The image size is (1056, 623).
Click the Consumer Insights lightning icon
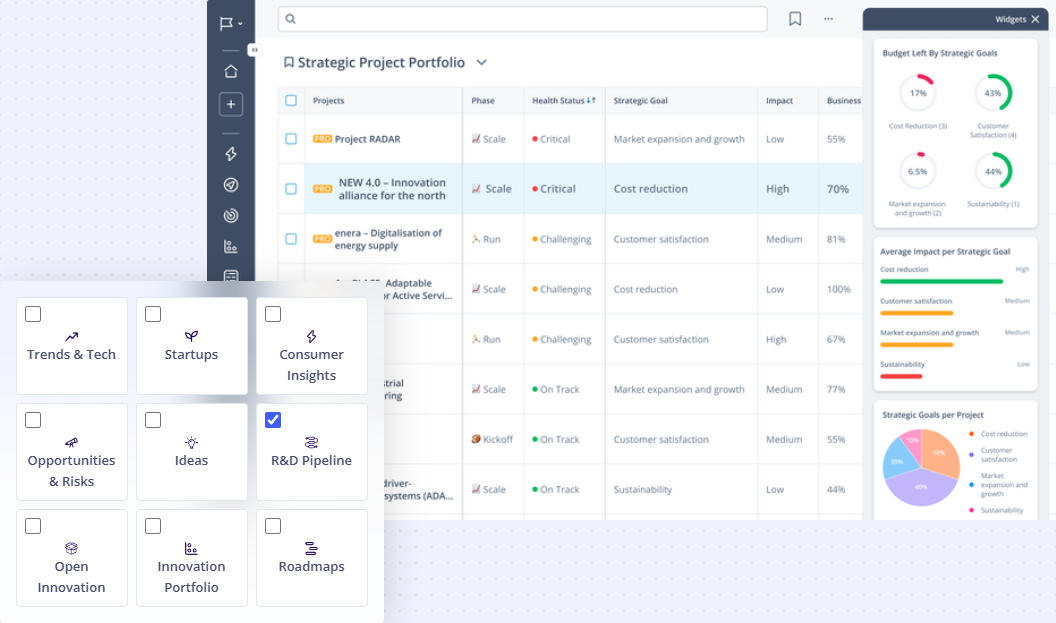pos(311,336)
